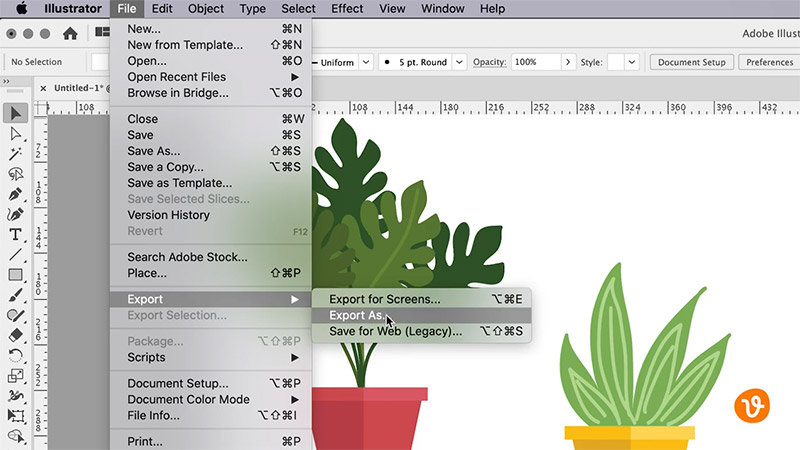800x450 pixels.
Task: Close the Untitled-1 document tab
Action: coord(43,88)
